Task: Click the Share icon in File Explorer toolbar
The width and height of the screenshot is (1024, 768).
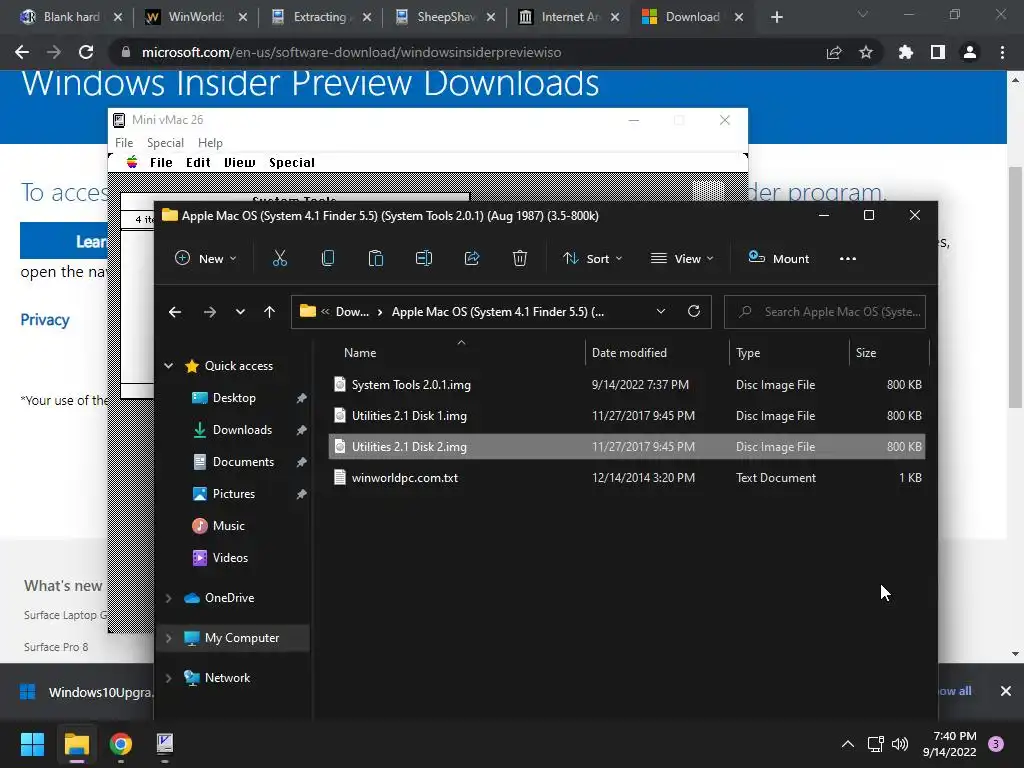Action: tap(472, 259)
